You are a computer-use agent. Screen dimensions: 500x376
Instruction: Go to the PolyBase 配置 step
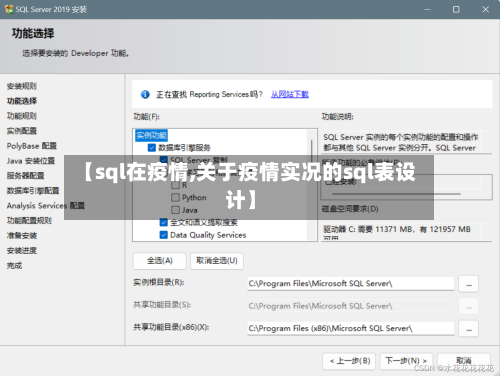click(32, 146)
